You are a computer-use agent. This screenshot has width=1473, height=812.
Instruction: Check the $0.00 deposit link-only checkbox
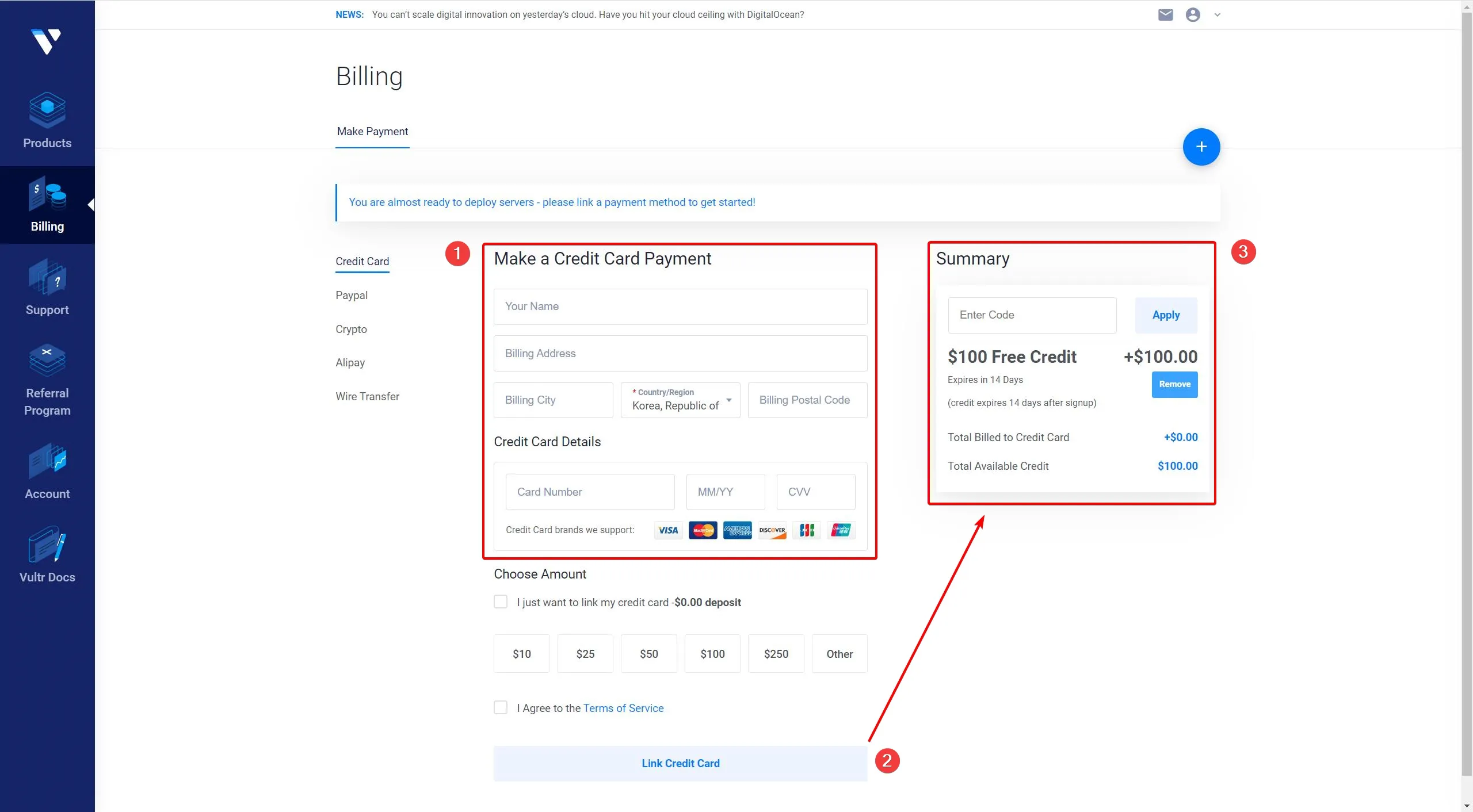[501, 602]
